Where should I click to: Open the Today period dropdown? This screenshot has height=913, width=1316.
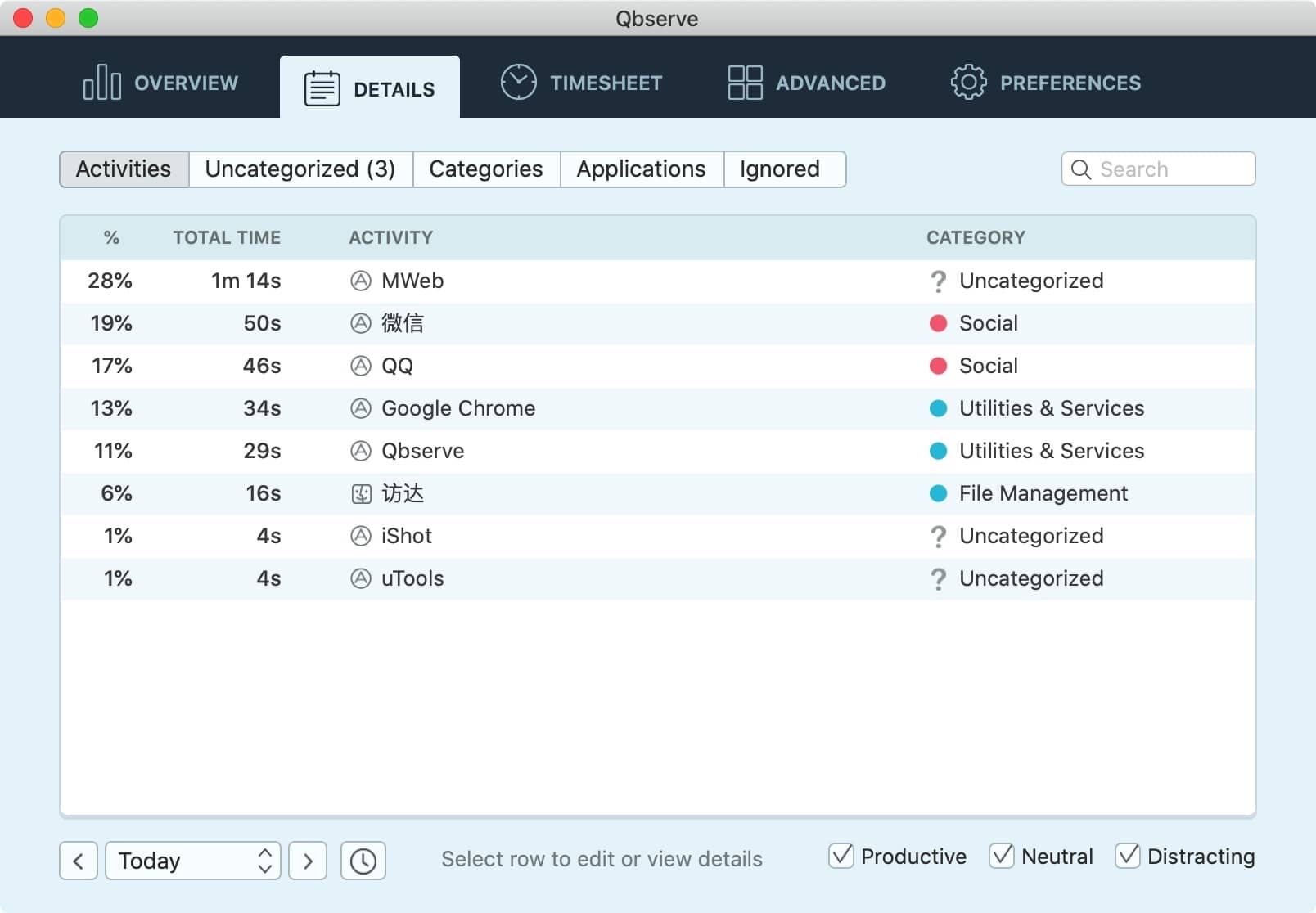coord(193,861)
